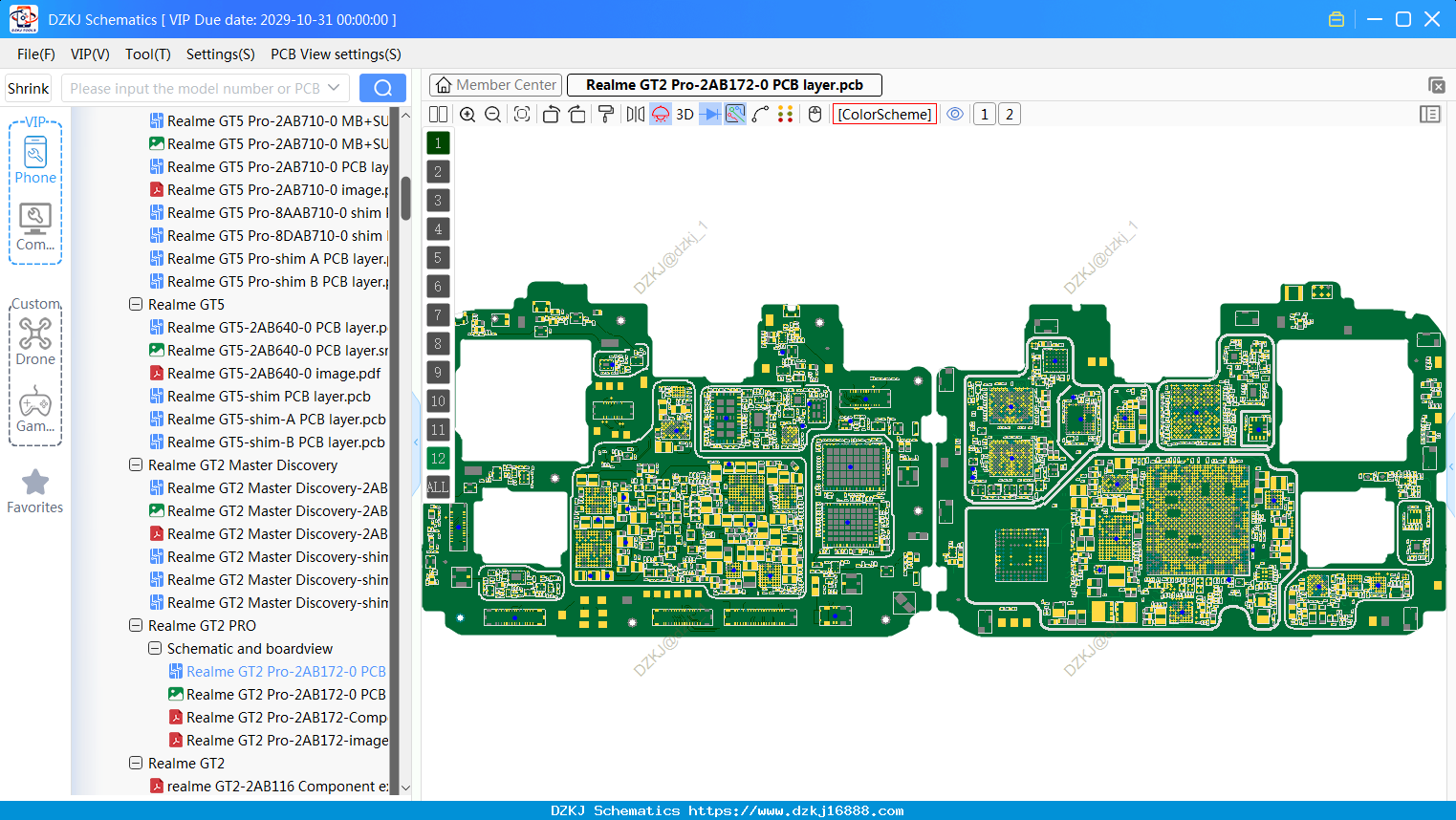Click the zoom in magnifier
1456x820 pixels.
click(467, 115)
